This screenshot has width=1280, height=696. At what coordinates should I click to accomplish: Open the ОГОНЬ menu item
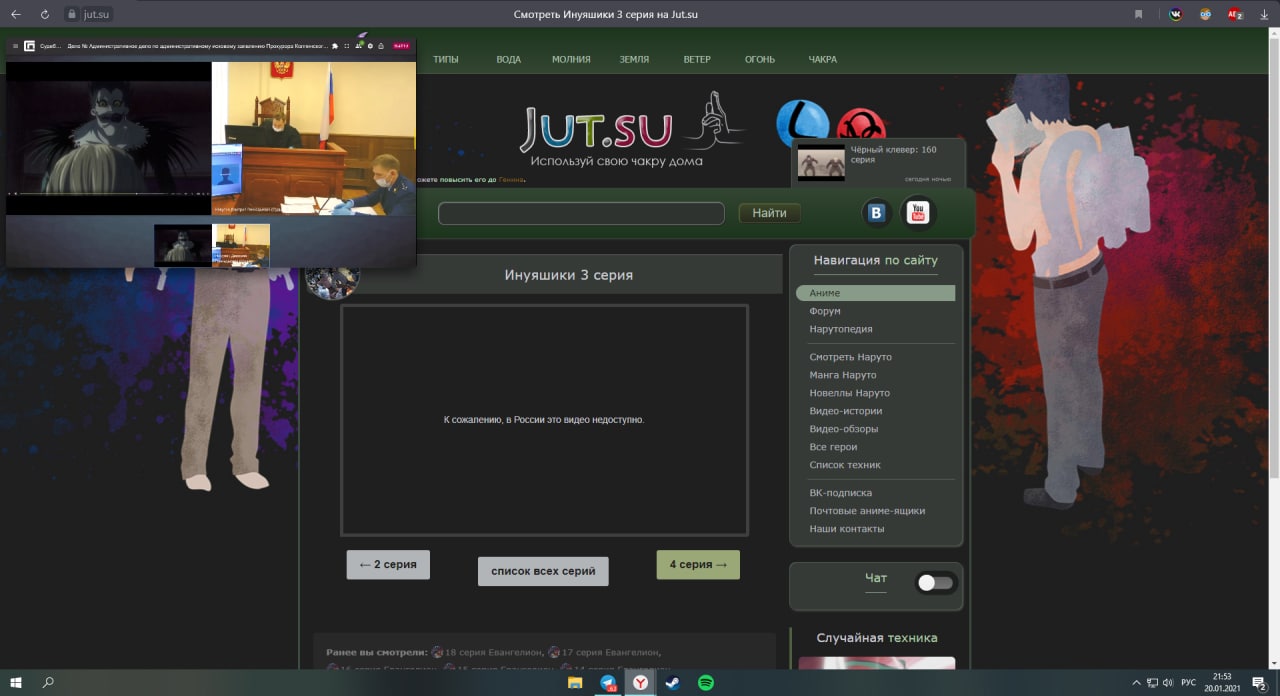pos(760,59)
